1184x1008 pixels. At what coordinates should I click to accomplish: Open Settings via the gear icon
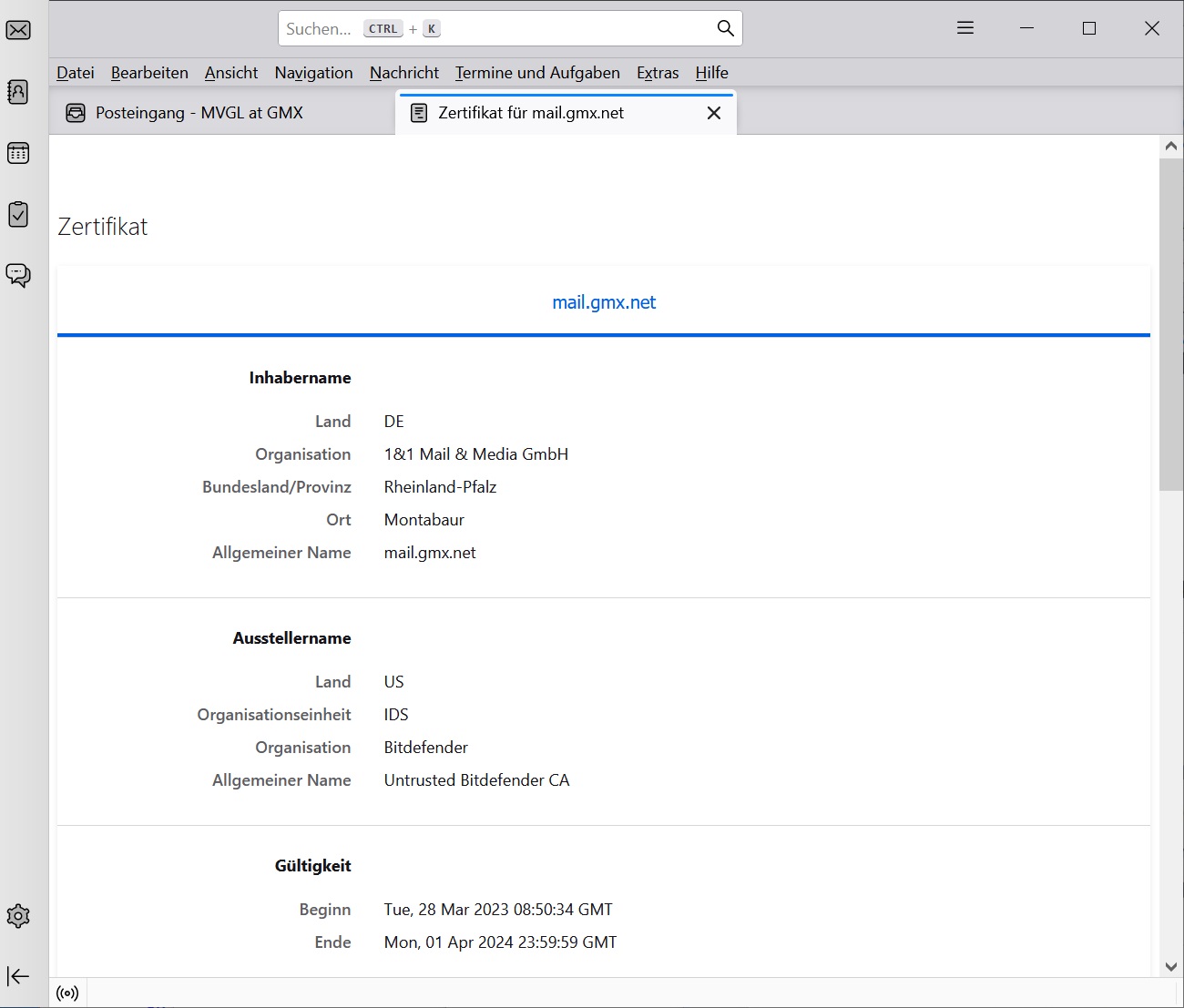tap(18, 916)
